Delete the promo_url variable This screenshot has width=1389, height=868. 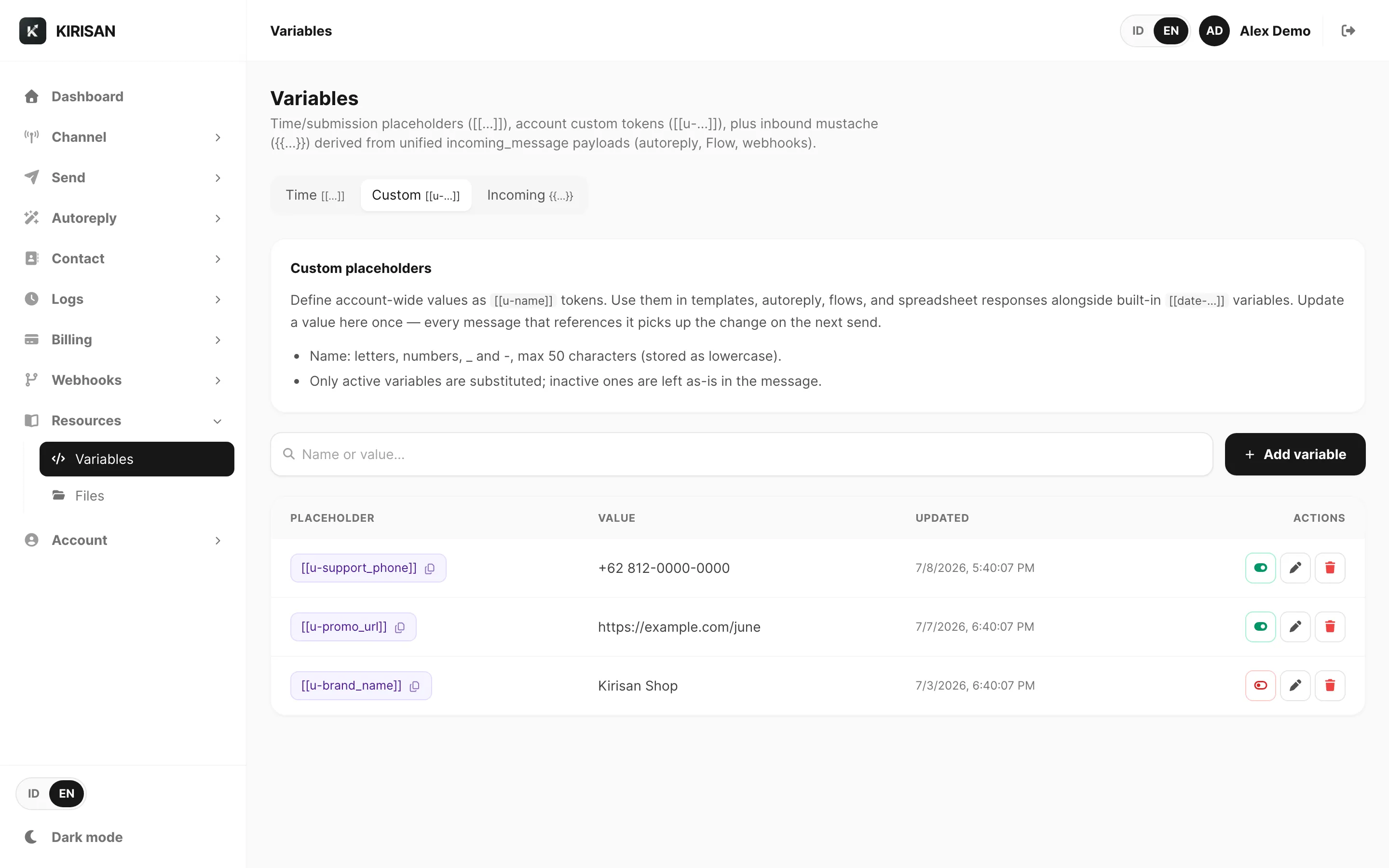click(1330, 626)
